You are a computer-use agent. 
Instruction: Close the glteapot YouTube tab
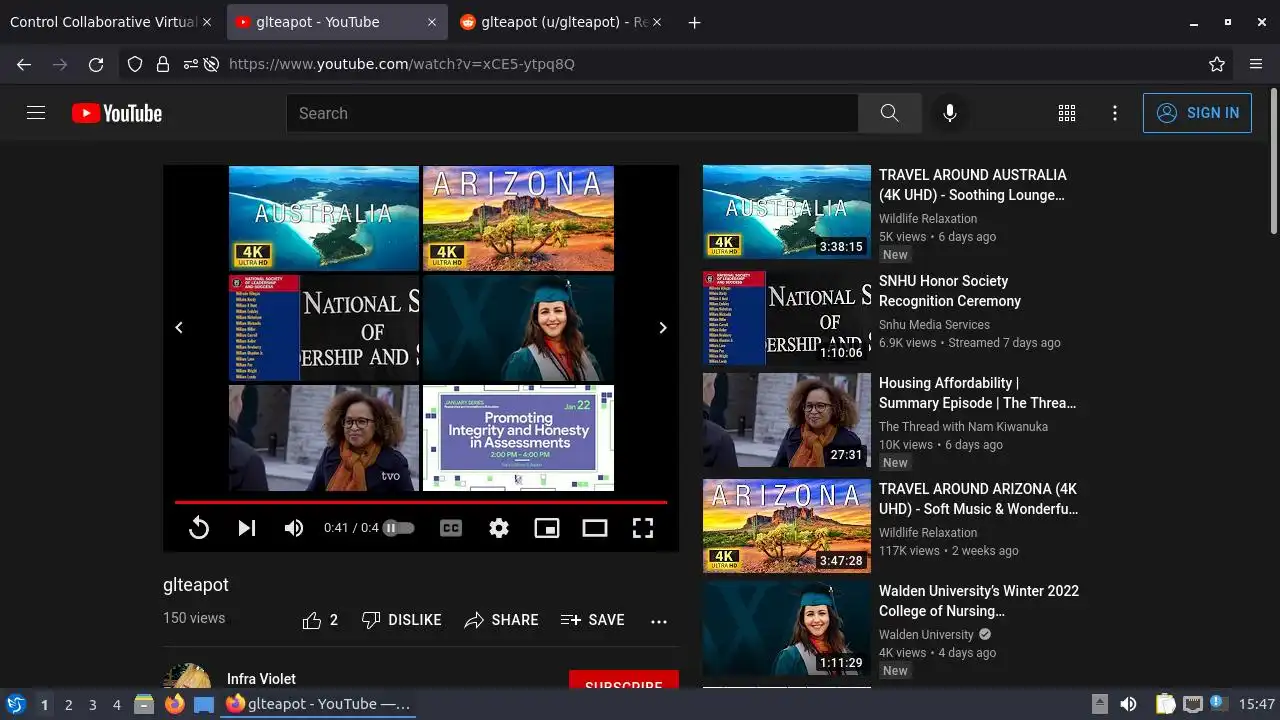(x=432, y=22)
